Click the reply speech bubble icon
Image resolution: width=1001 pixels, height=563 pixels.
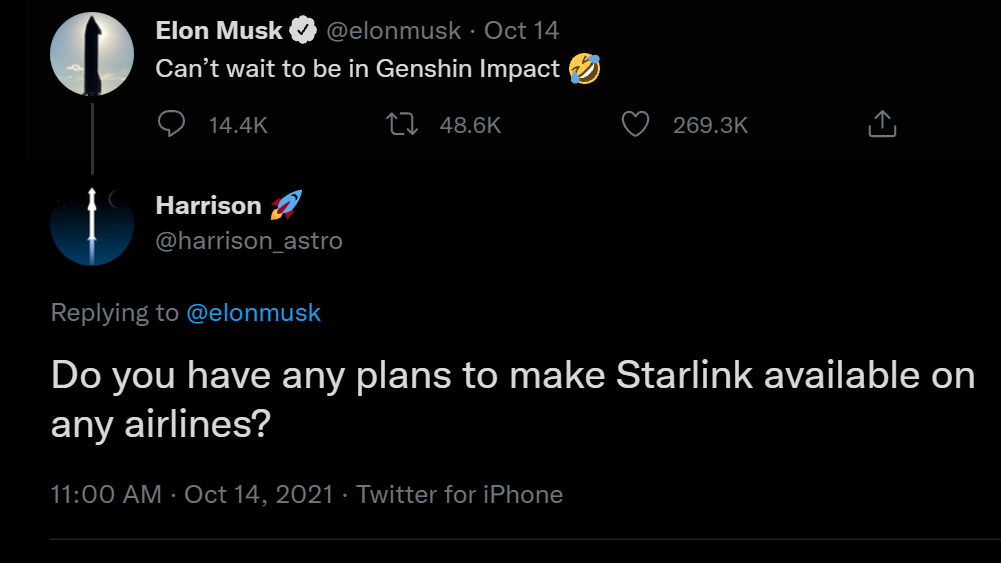coord(172,124)
